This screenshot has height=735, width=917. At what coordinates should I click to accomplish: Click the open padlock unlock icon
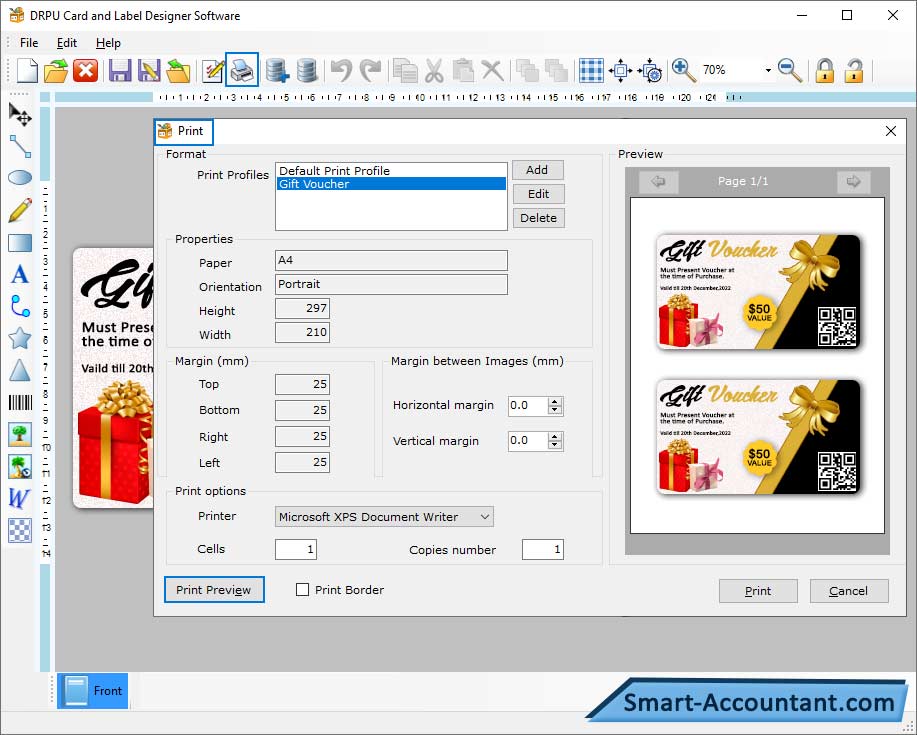pyautogui.click(x=854, y=71)
